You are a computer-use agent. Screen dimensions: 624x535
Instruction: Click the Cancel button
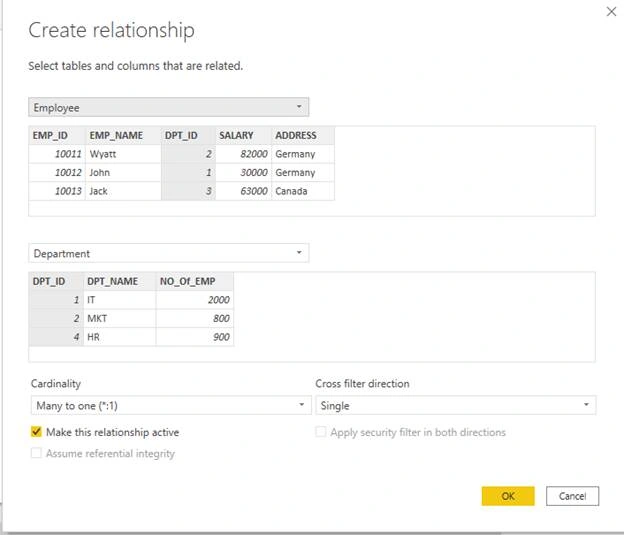click(572, 496)
